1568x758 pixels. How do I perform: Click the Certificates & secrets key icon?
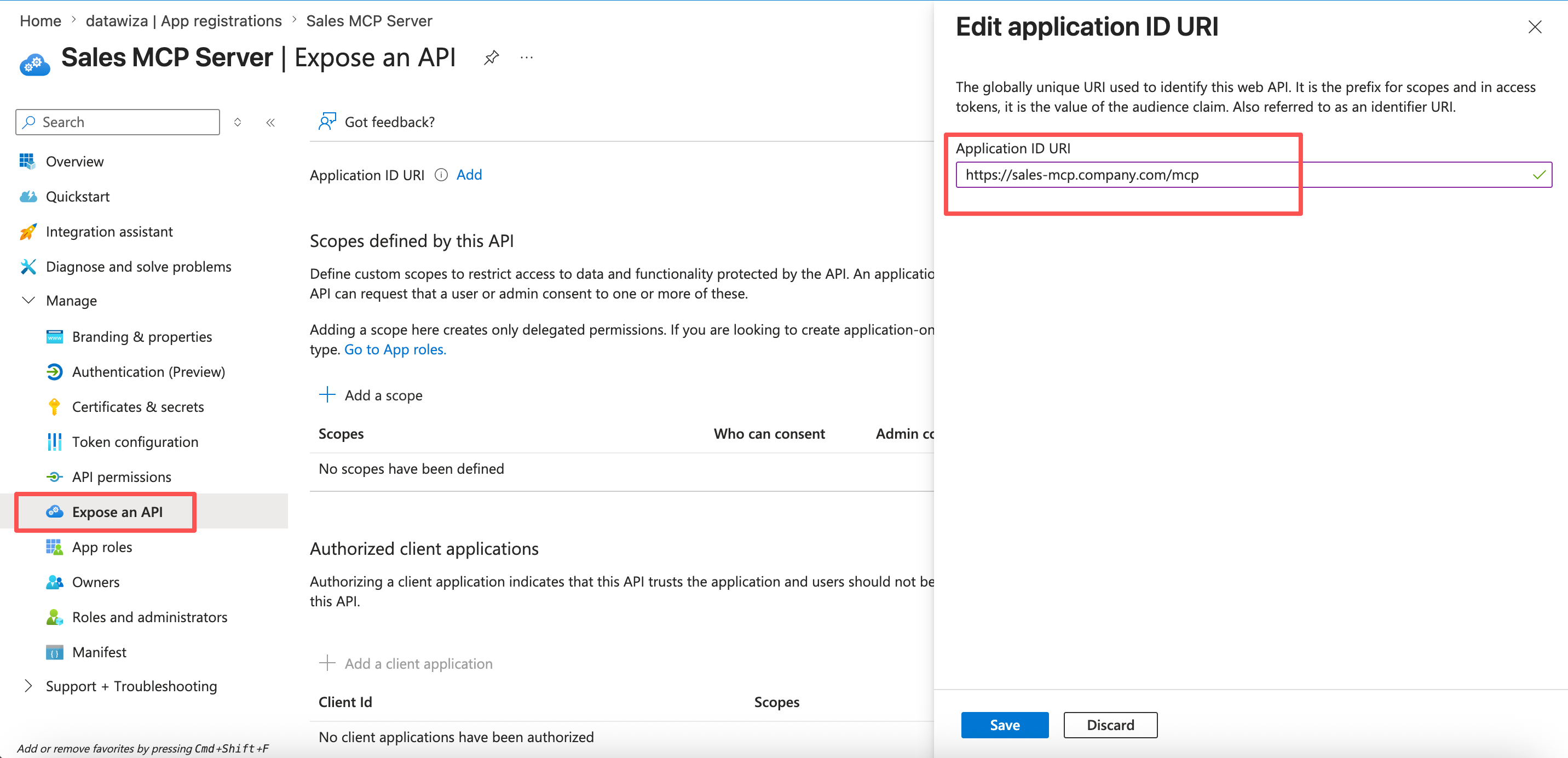(54, 407)
